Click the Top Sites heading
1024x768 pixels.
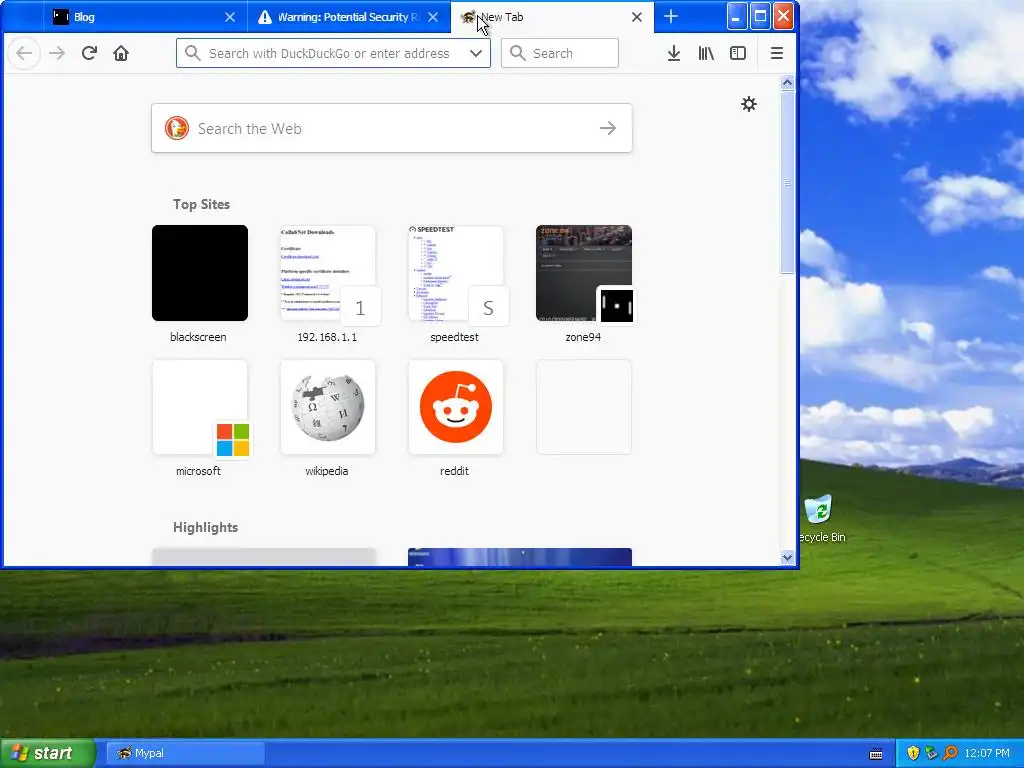click(201, 204)
